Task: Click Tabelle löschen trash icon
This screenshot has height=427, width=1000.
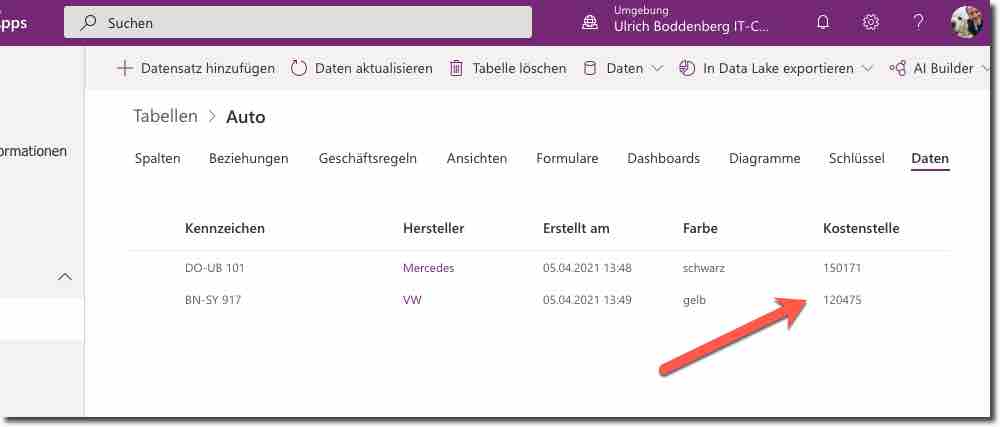Action: [456, 68]
